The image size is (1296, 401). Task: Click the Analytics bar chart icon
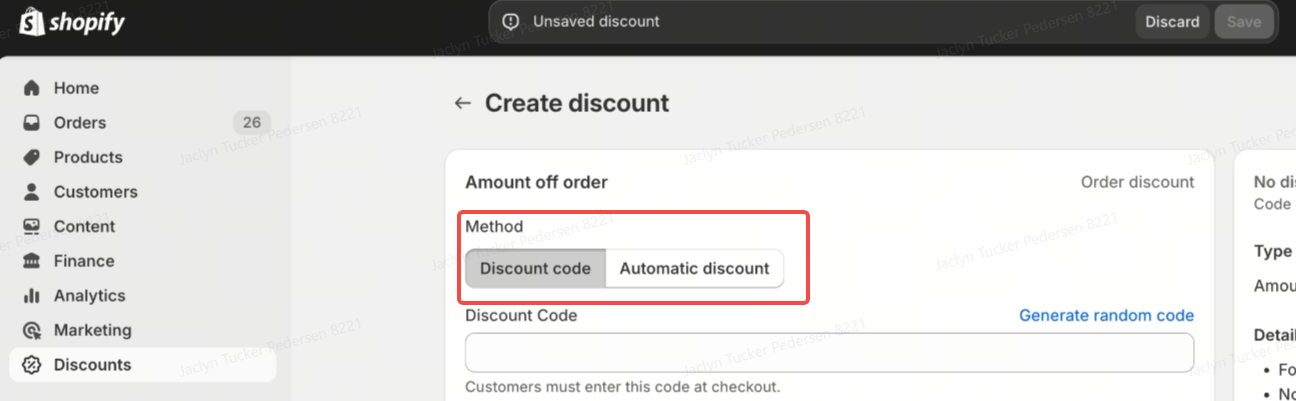pos(32,296)
